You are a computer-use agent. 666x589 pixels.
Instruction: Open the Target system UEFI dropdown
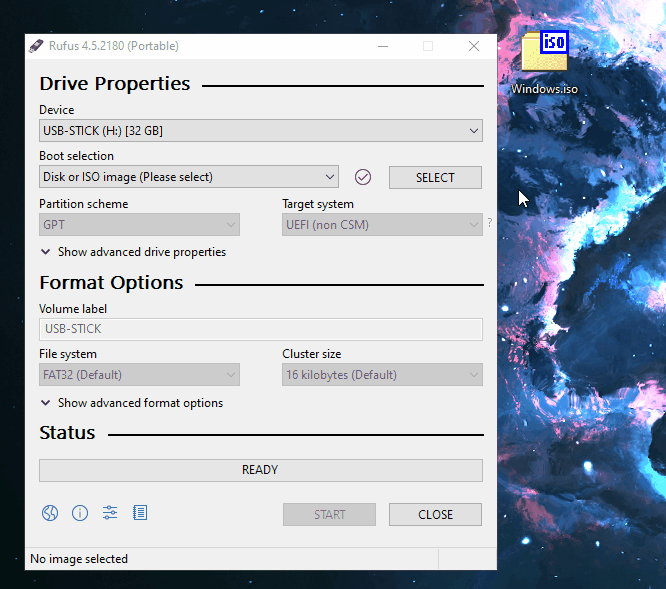tap(382, 225)
